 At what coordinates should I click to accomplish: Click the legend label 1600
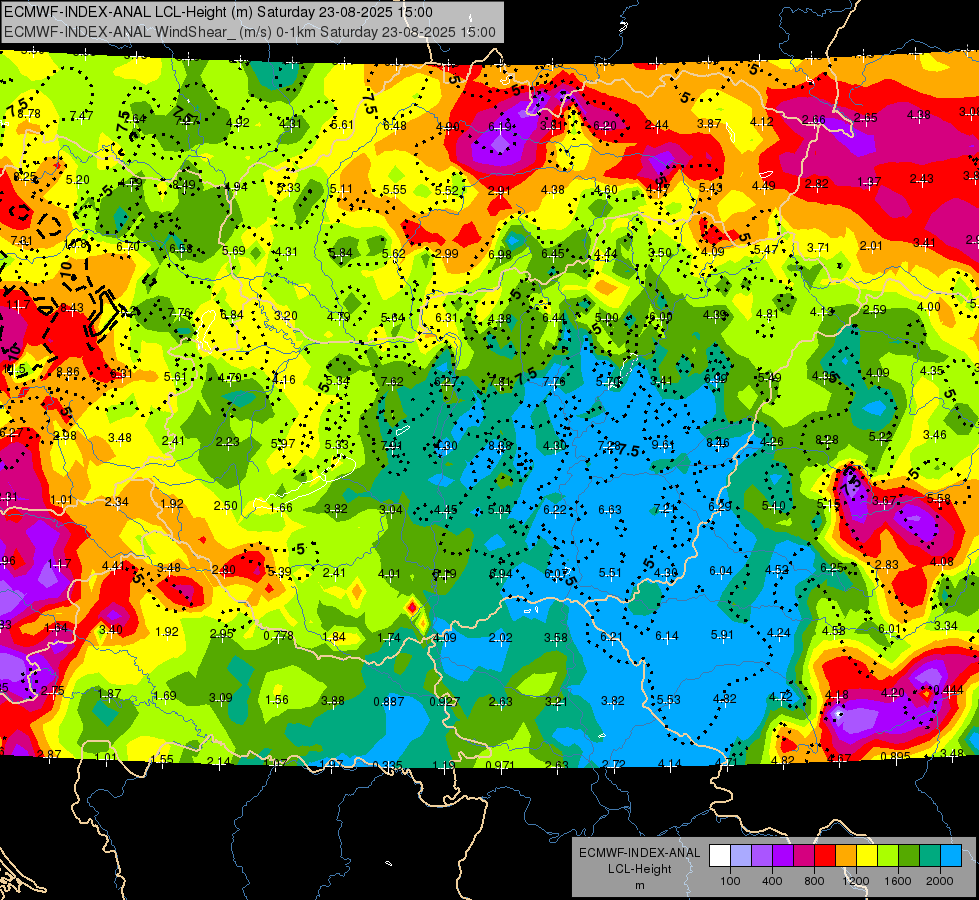pyautogui.click(x=898, y=881)
